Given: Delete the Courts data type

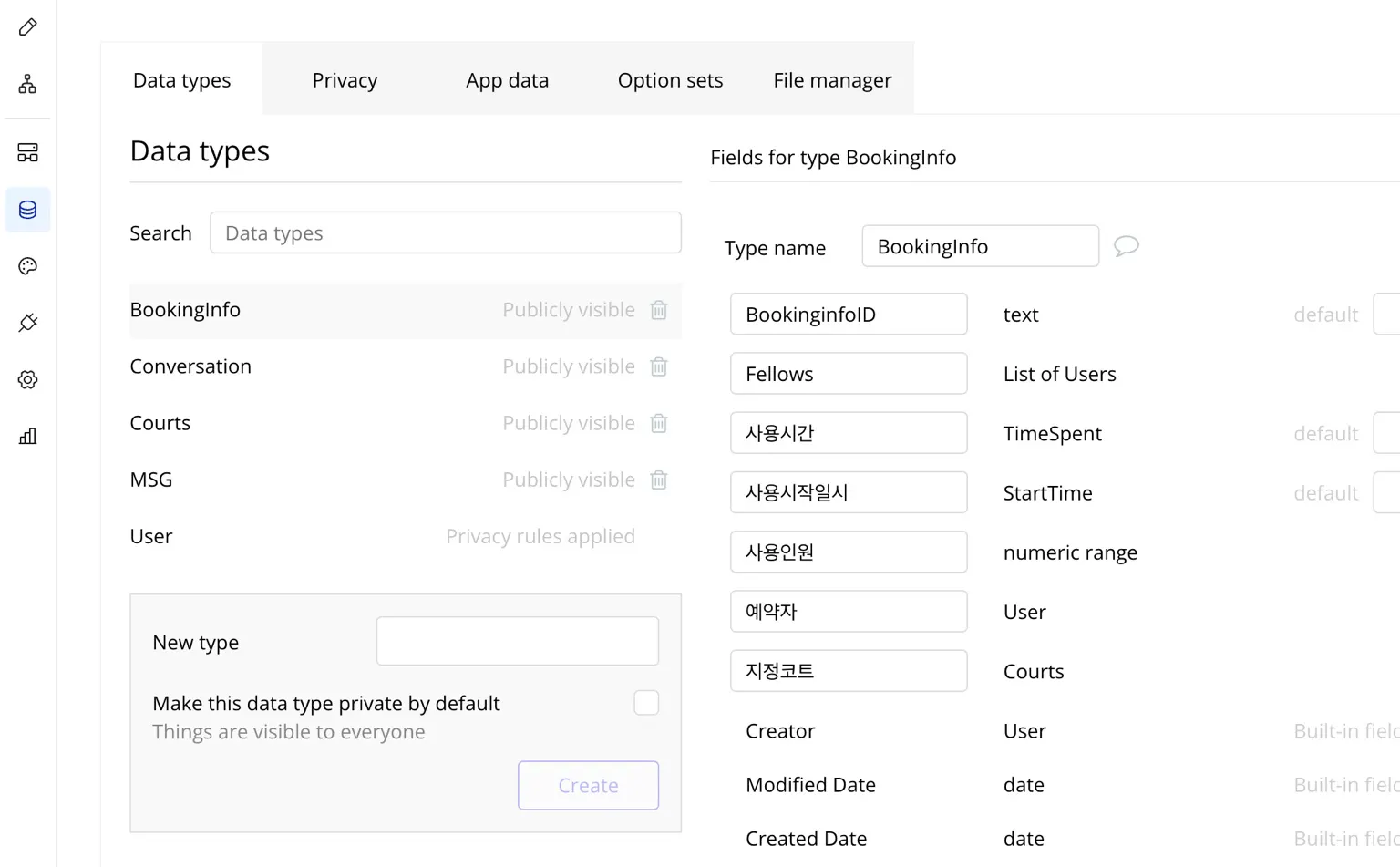Looking at the screenshot, I should point(659,423).
